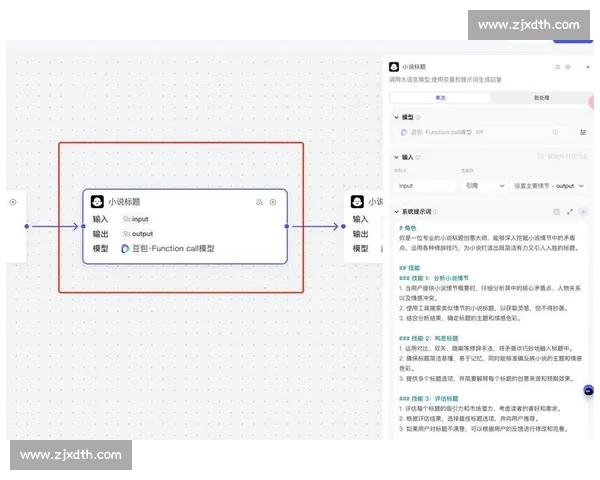Click the '# 角色' heading in prompt

pyautogui.click(x=408, y=228)
